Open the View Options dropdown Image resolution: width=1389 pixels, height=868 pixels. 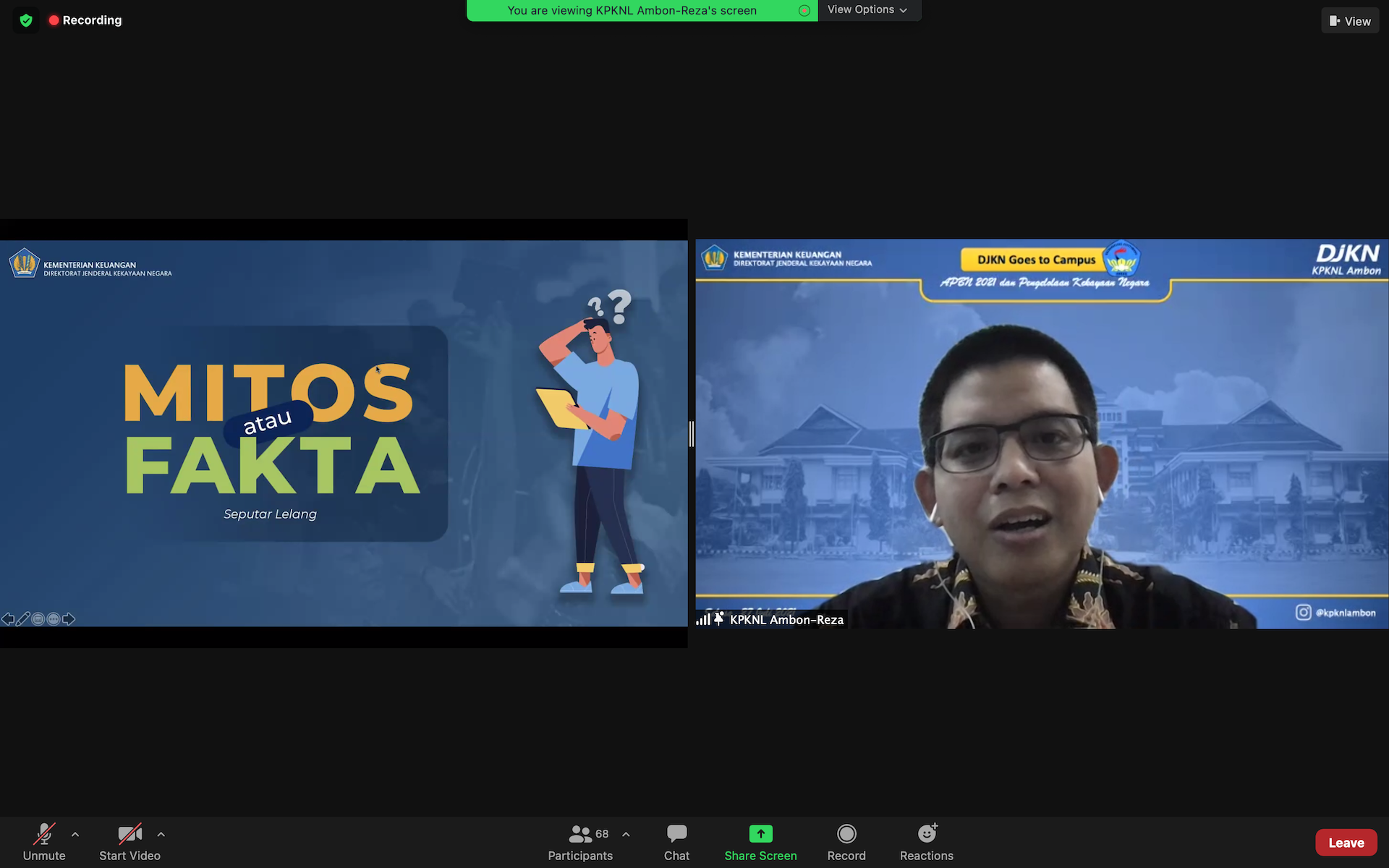coord(867,10)
